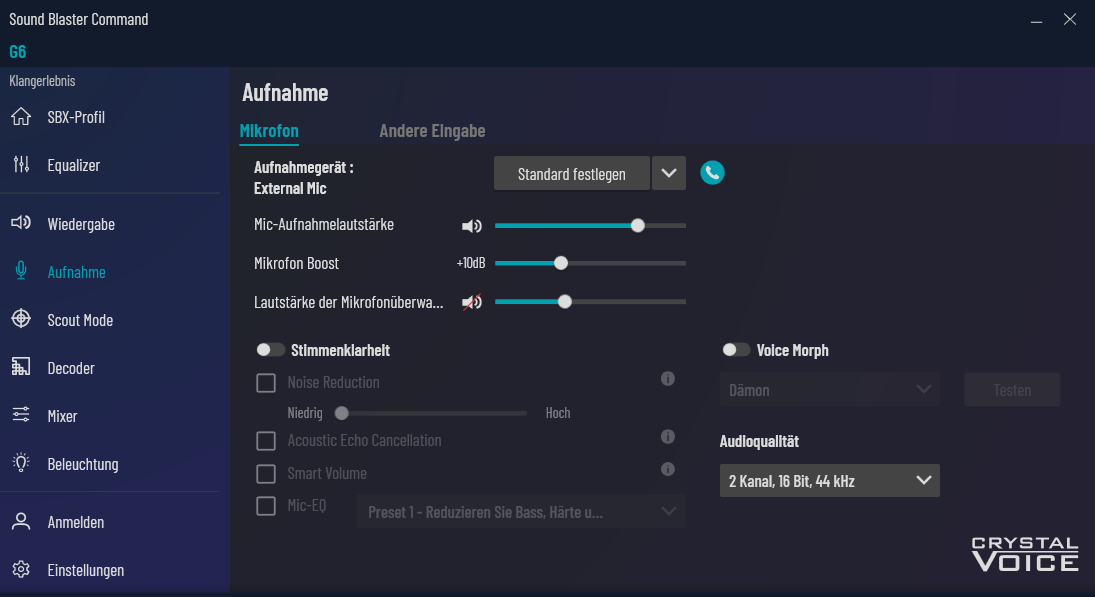
Task: Mute Mic-Aufnahmelautstärke via speaker icon
Action: click(472, 226)
